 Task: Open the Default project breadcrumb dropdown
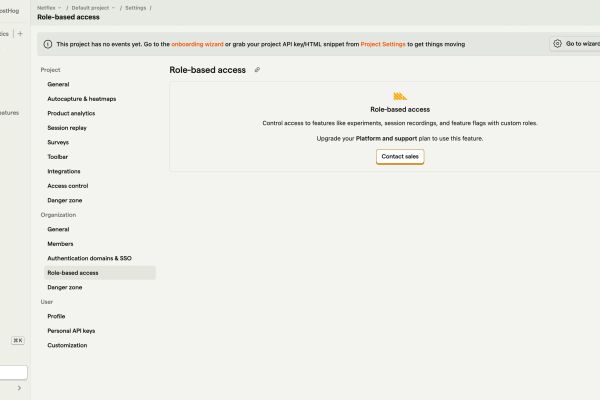[x=93, y=8]
